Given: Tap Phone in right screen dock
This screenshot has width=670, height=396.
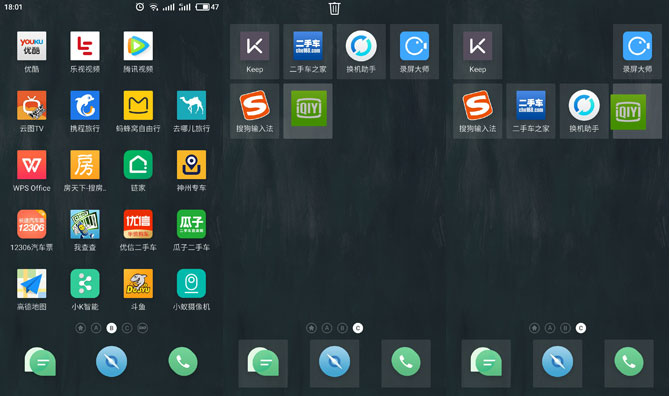Looking at the screenshot, I should tap(629, 363).
